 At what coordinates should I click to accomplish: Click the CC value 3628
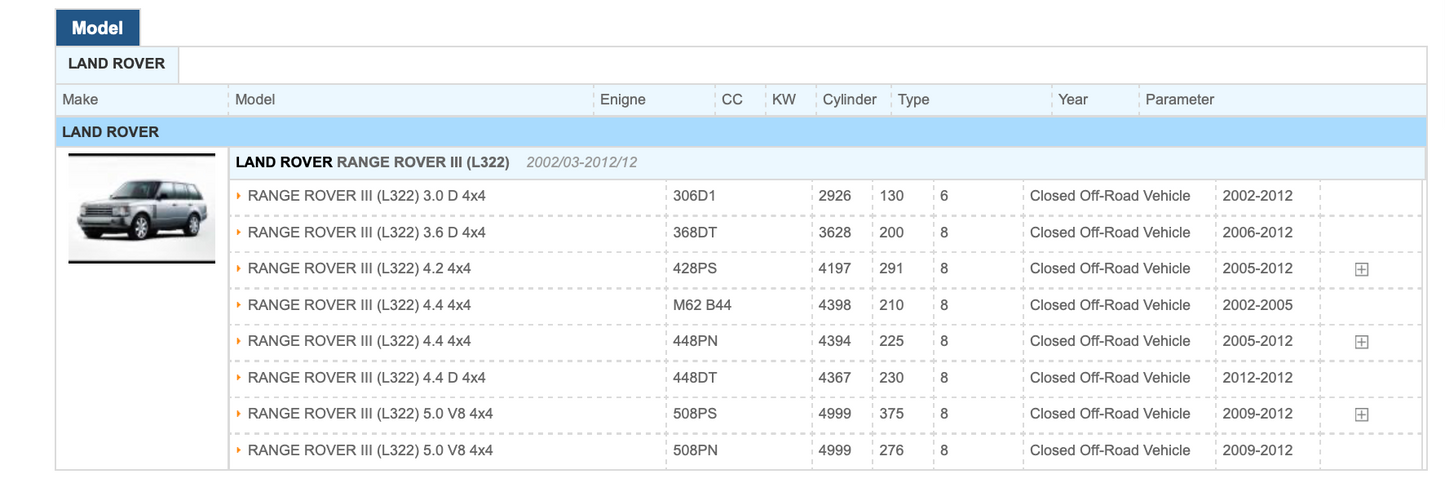[835, 232]
